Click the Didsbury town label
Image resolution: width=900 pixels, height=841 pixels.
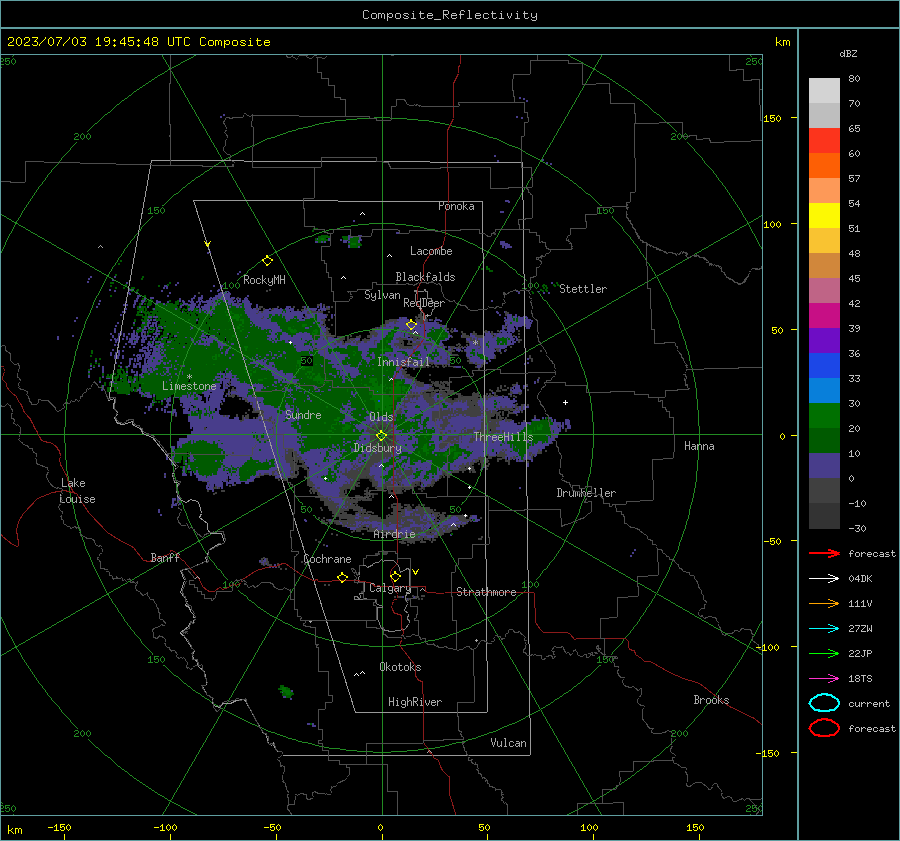(x=377, y=448)
